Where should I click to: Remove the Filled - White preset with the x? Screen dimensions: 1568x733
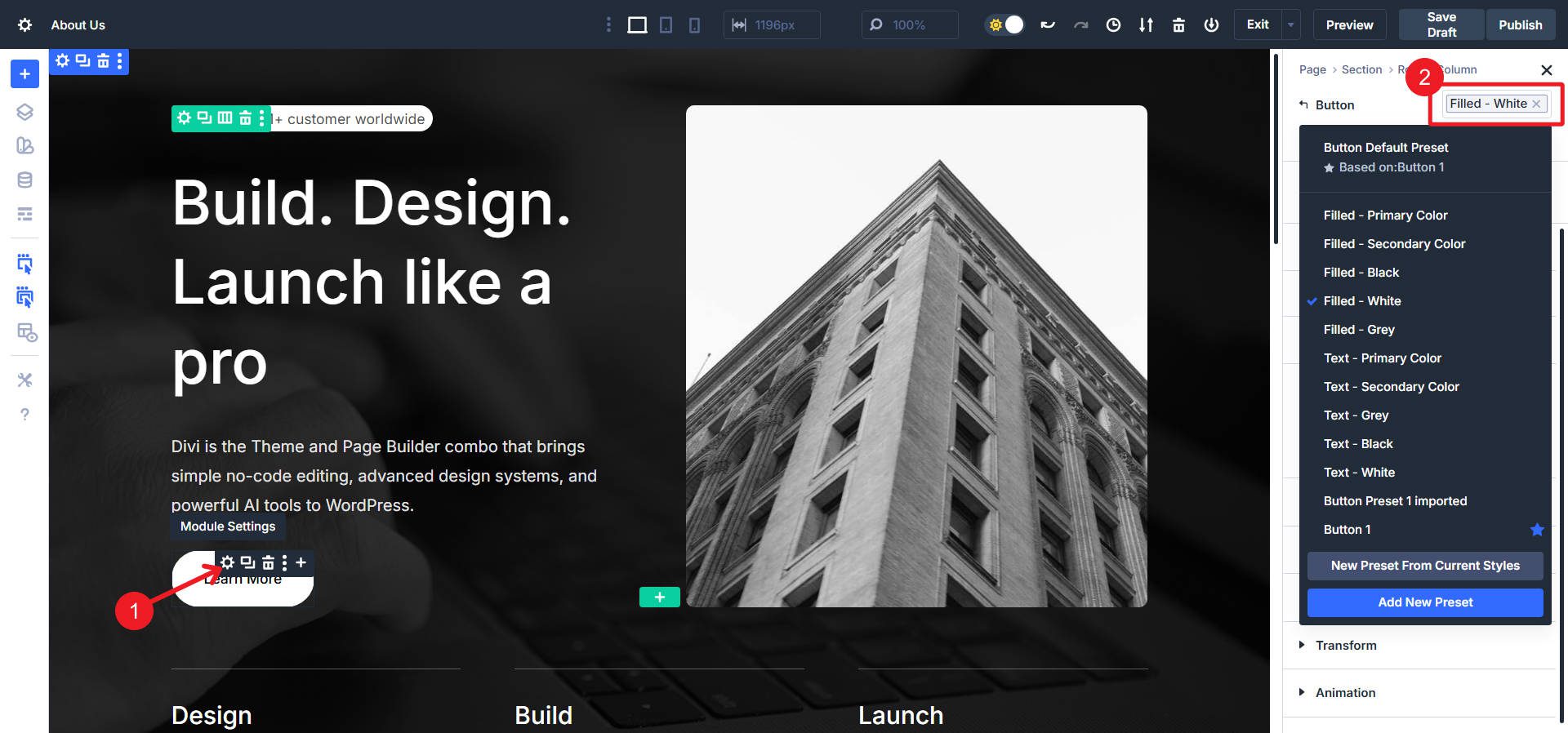coord(1536,104)
